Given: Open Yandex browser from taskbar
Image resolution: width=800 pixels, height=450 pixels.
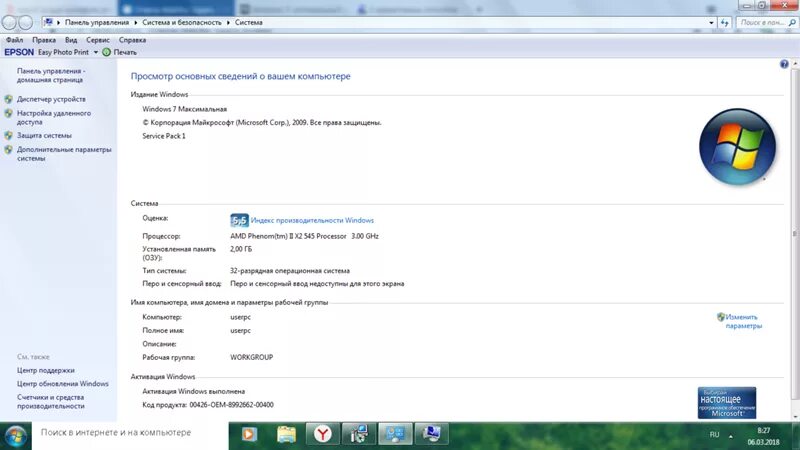Looking at the screenshot, I should pyautogui.click(x=322, y=434).
